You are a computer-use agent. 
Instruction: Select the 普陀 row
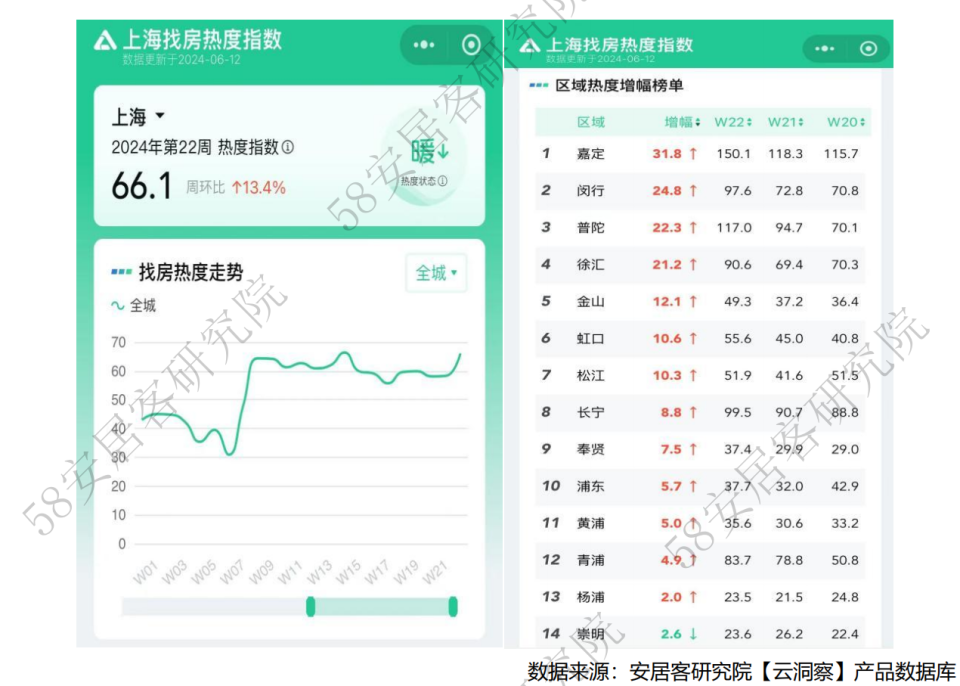(700, 228)
